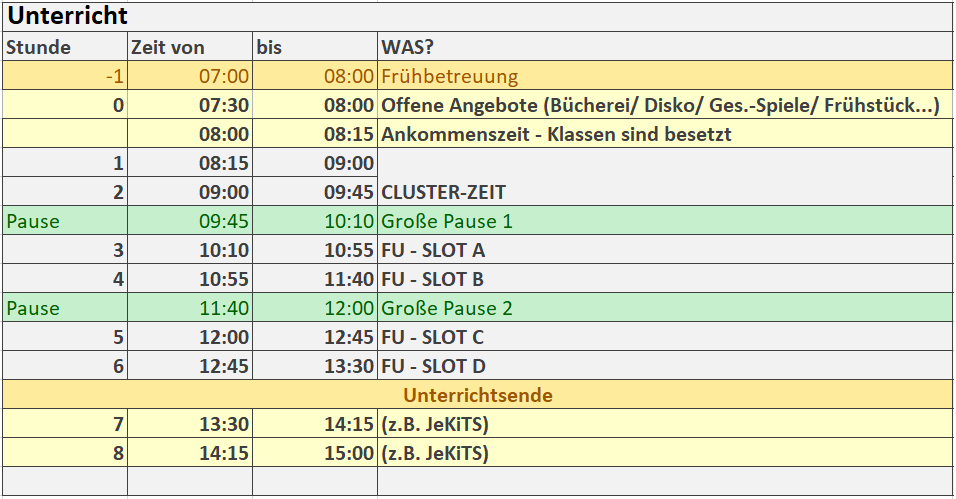This screenshot has height=499, width=956.
Task: Select the 'CLUSTER-ZEIT' cell
Action: tap(664, 192)
